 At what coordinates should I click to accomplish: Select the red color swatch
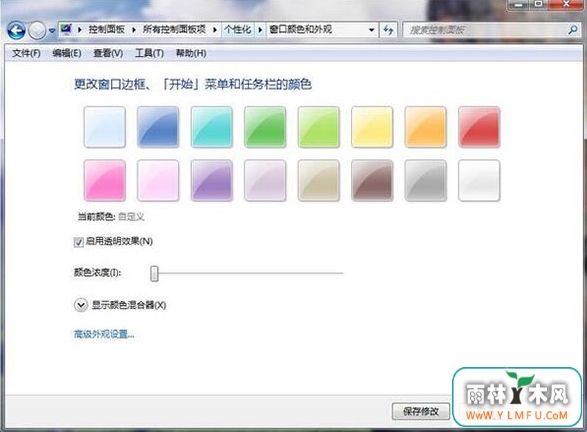(479, 127)
